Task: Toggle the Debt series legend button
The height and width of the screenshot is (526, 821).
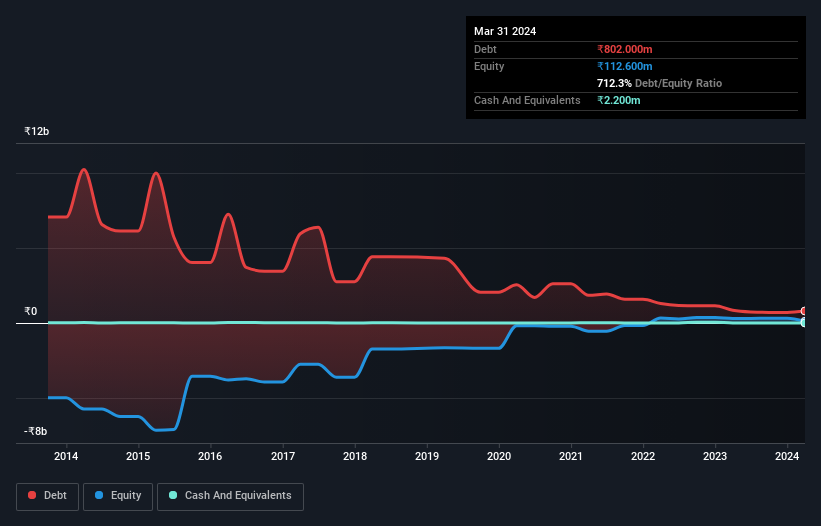Action: (x=48, y=496)
